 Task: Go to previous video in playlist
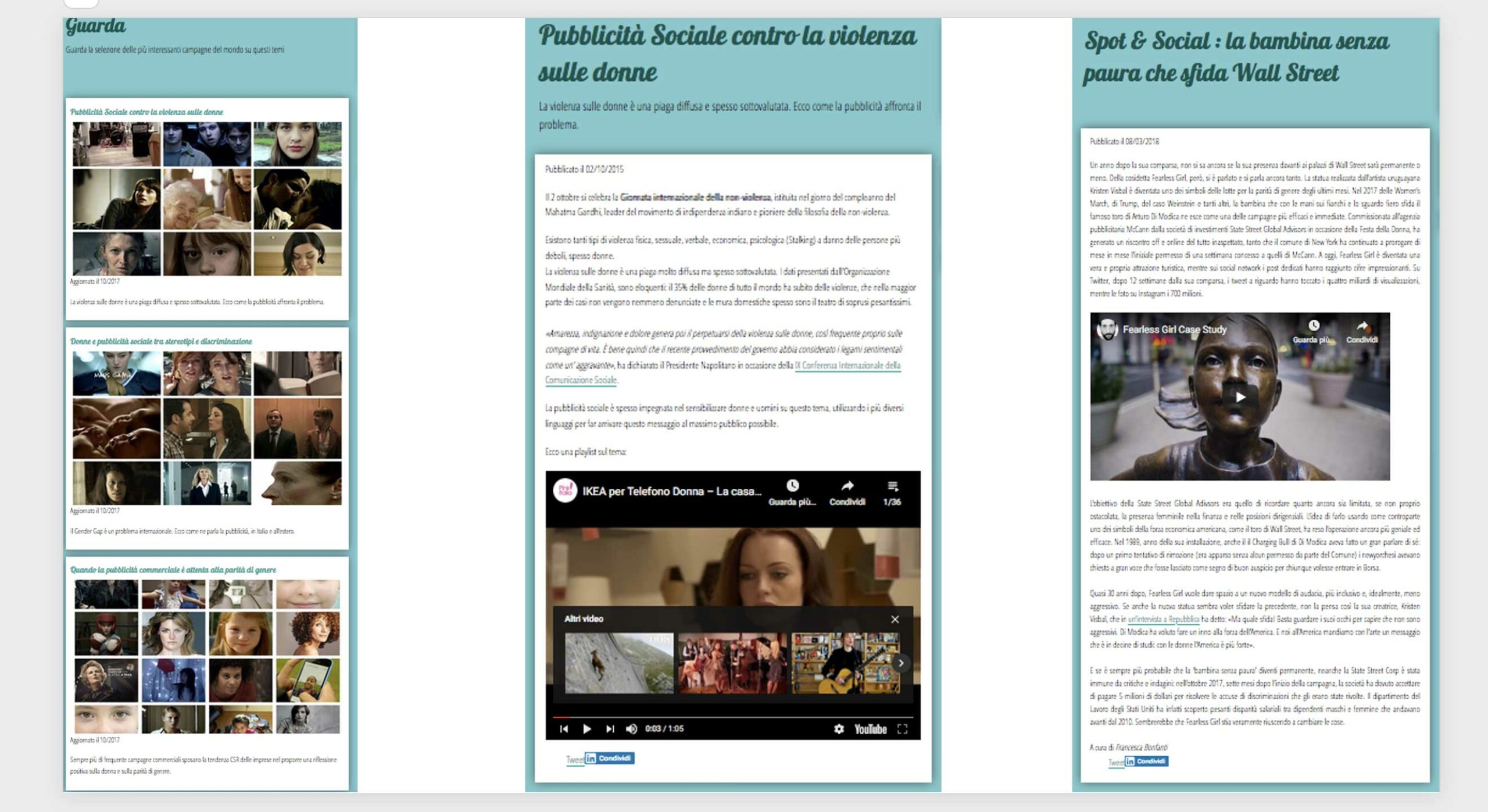(564, 729)
